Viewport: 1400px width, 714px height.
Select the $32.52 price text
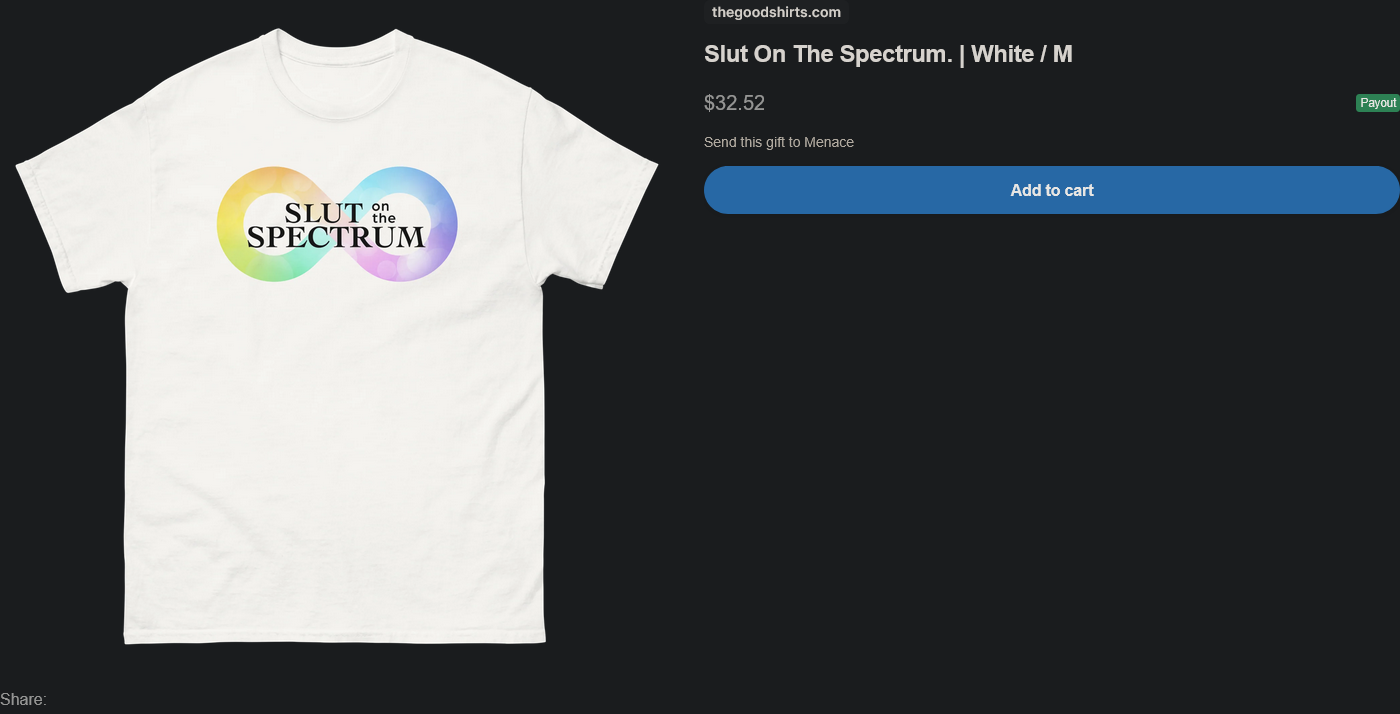tap(734, 103)
